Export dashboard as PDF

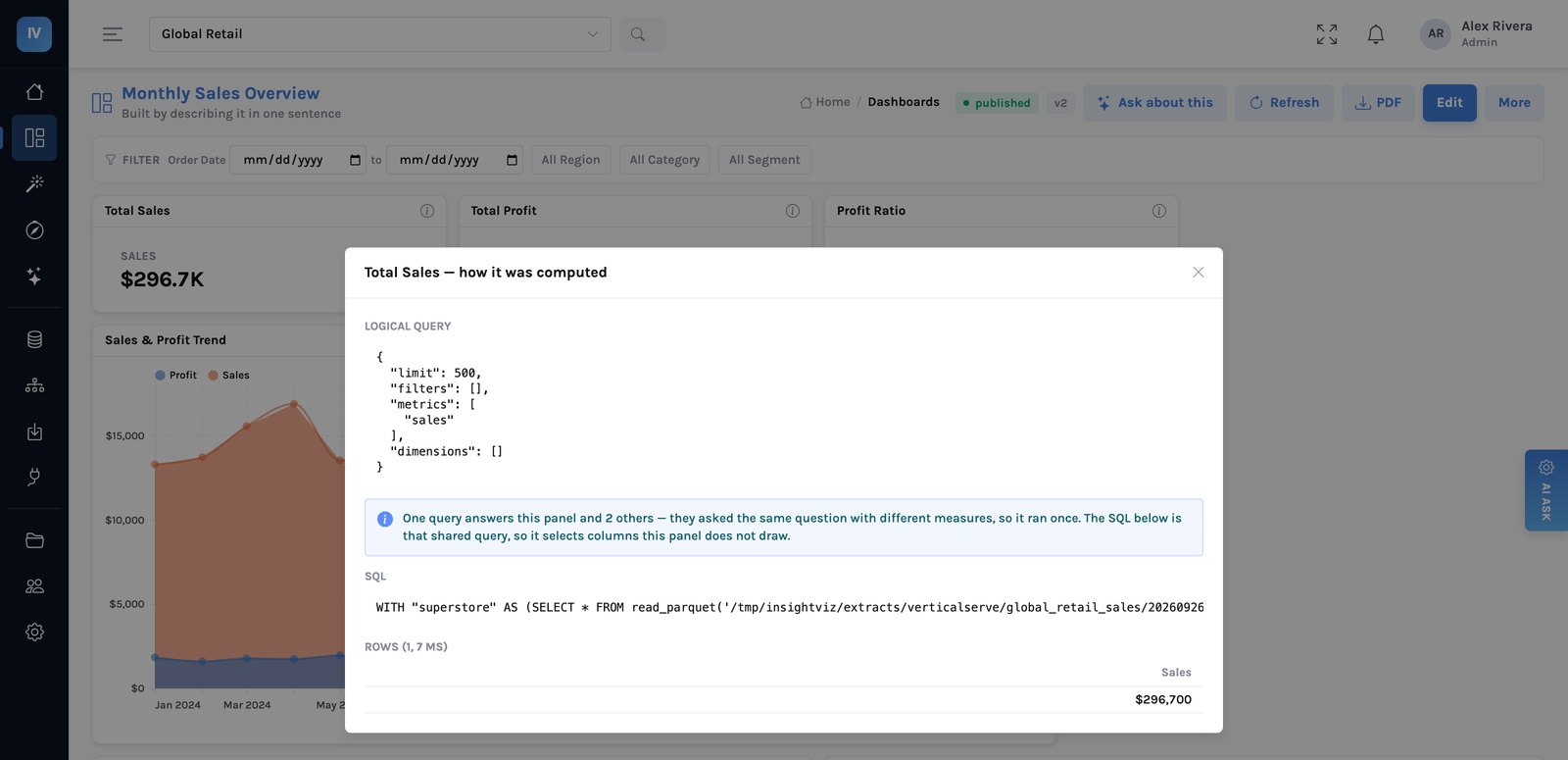pyautogui.click(x=1378, y=102)
